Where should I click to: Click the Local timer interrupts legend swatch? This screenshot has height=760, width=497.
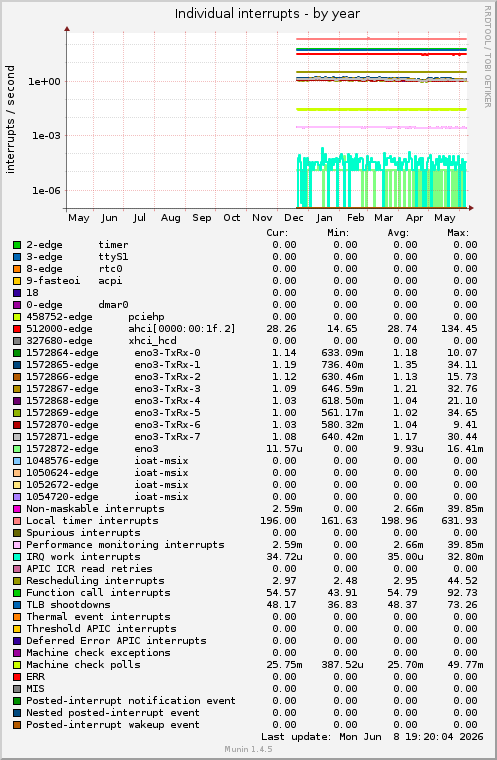pyautogui.click(x=17, y=521)
